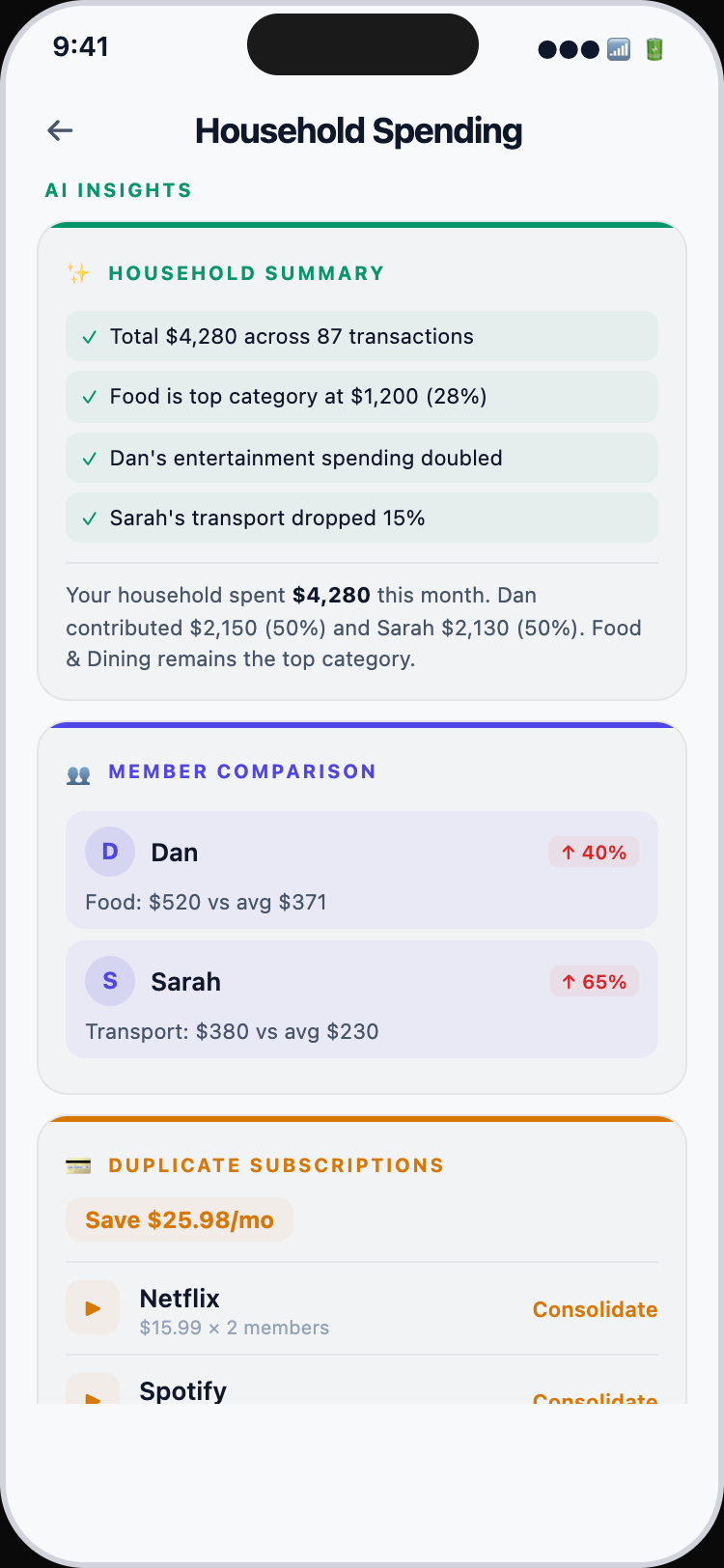Tap the Spotify play icon
The height and width of the screenshot is (1568, 724).
pos(93,1392)
